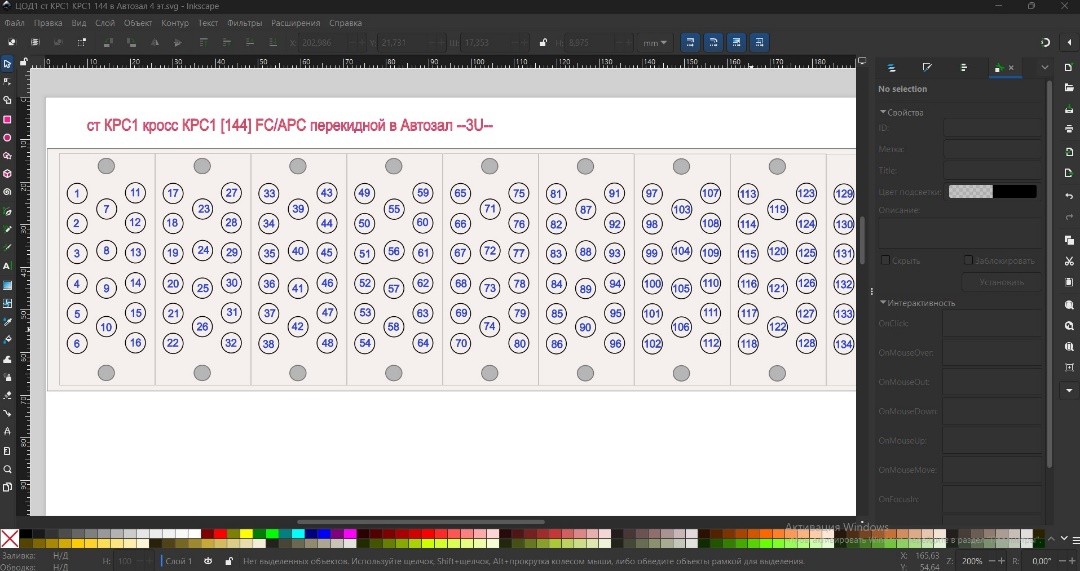Screen dimensions: 1080x571
Task: Undo last action via curved arrow icon
Action: click(x=1069, y=196)
